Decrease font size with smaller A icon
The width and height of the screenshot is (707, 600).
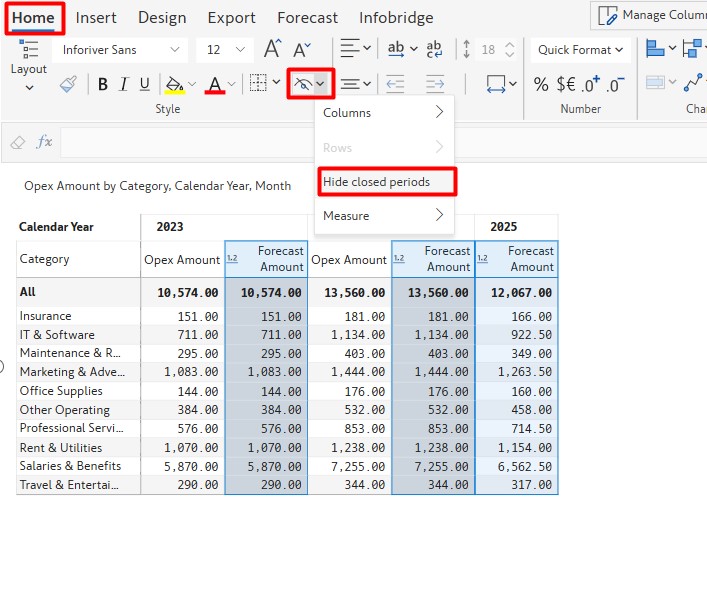click(x=303, y=49)
